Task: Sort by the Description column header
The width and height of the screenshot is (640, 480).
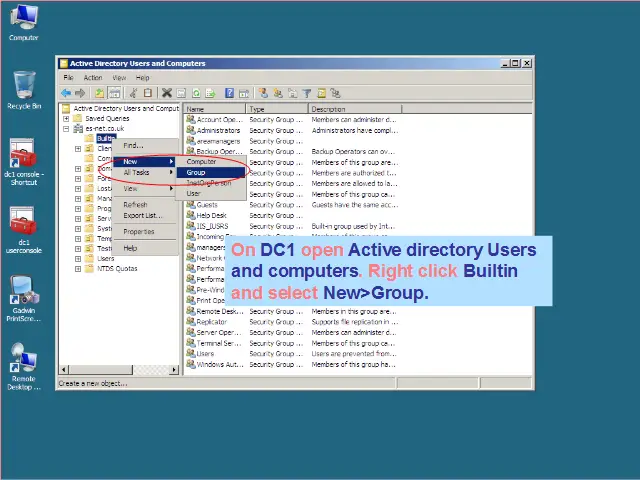Action: [x=355, y=109]
